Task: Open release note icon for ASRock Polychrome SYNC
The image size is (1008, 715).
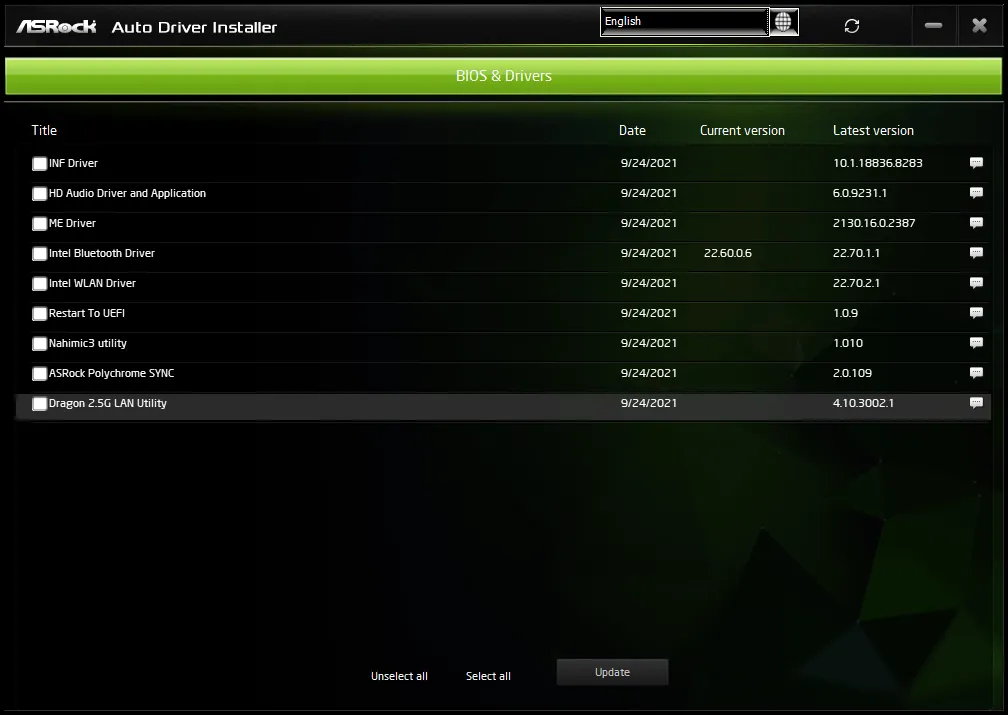Action: click(x=976, y=373)
